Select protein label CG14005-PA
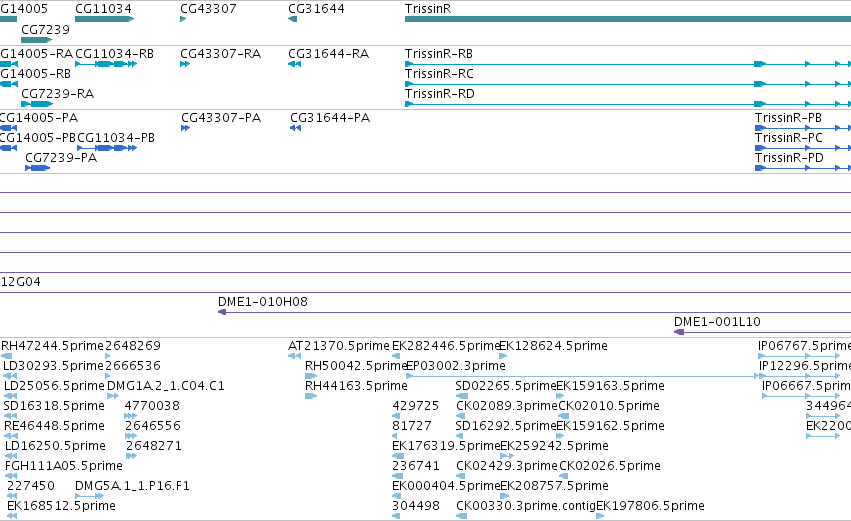This screenshot has width=851, height=521. coord(39,118)
